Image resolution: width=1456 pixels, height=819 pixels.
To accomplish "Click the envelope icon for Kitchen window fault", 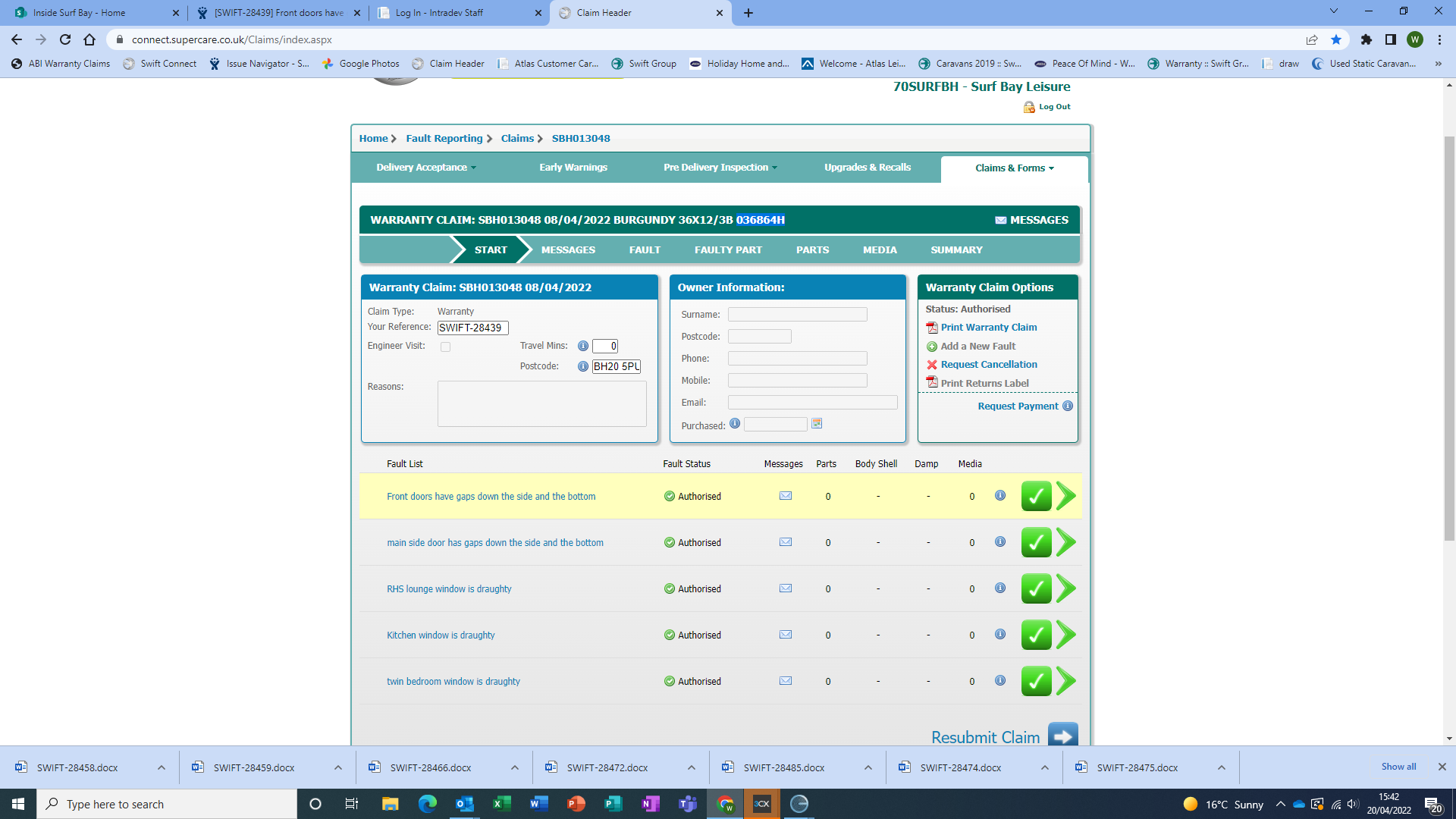I will click(x=786, y=635).
